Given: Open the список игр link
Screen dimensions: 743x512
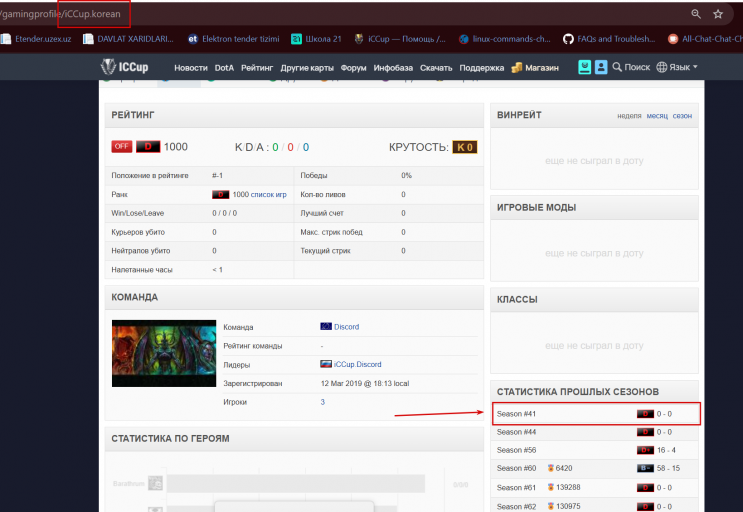Looking at the screenshot, I should 269,194.
